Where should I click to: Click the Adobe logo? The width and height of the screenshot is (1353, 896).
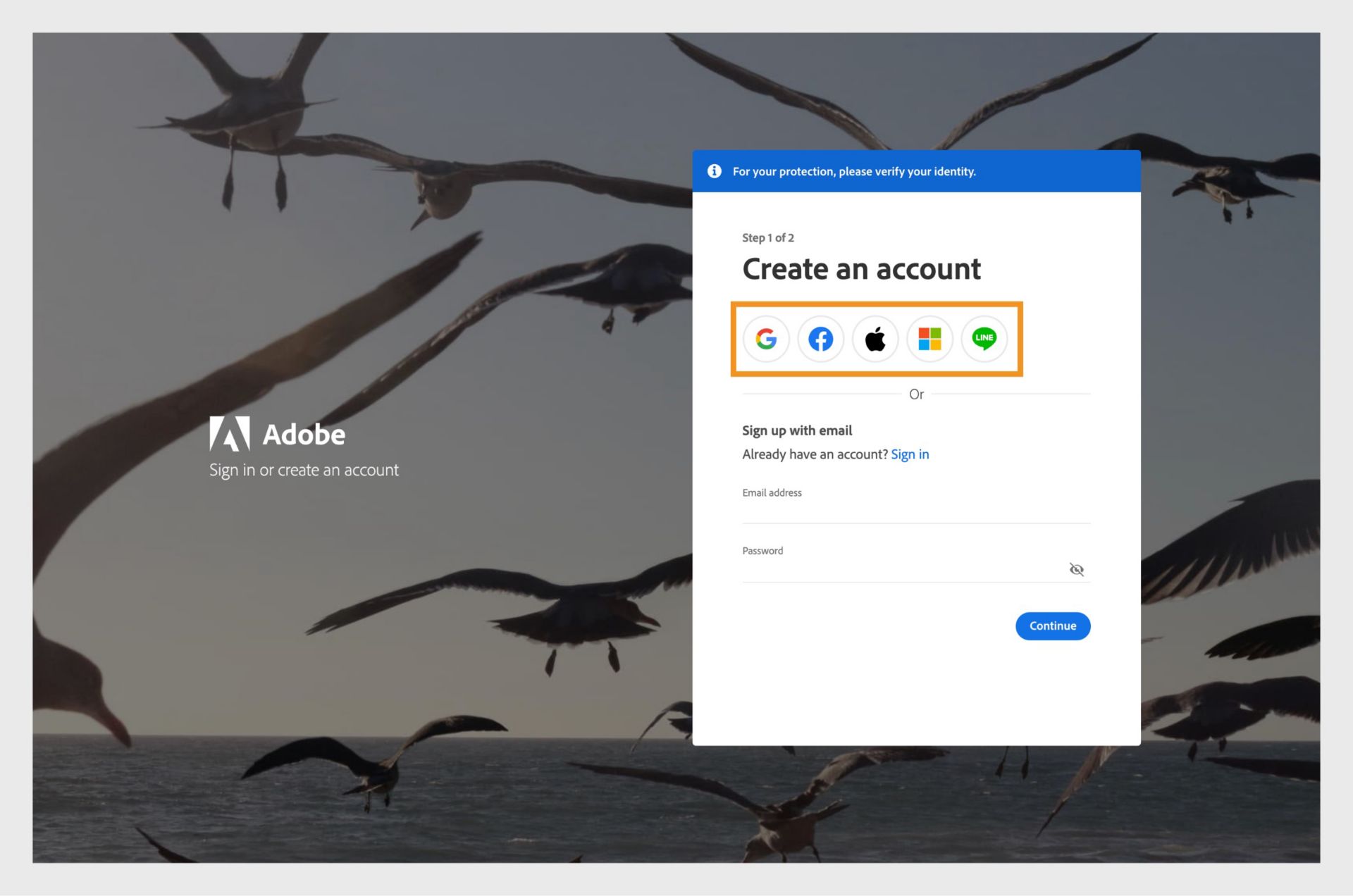[x=229, y=434]
